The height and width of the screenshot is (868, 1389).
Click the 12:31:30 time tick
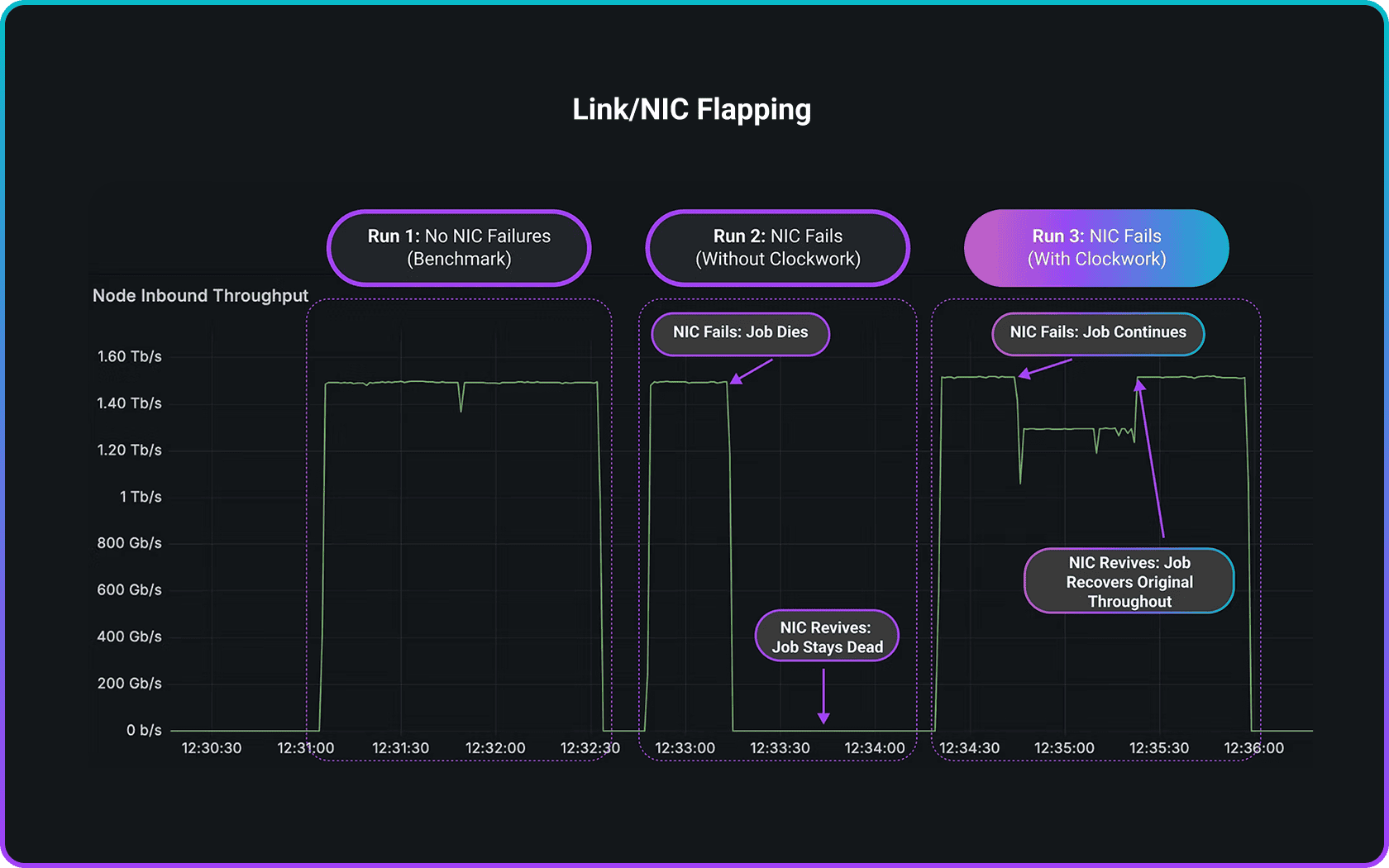[x=400, y=748]
